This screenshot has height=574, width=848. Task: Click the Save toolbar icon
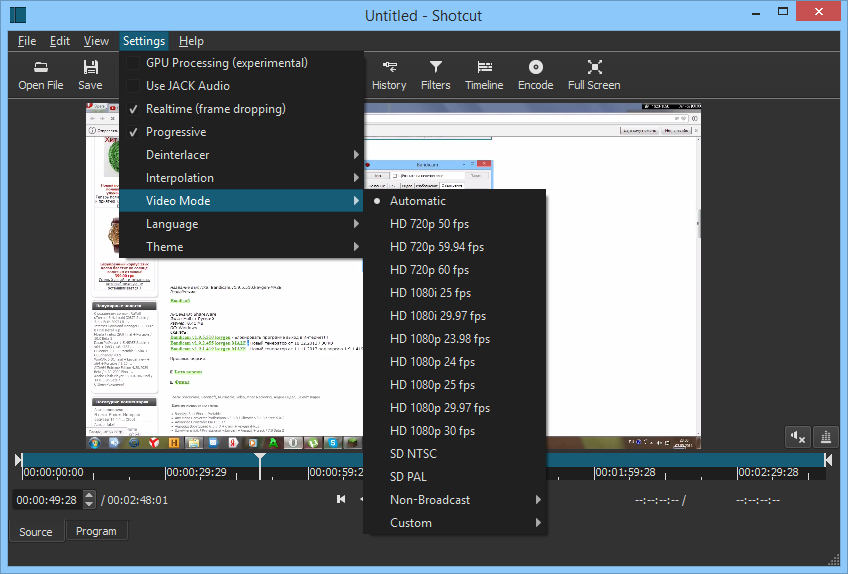tap(90, 75)
